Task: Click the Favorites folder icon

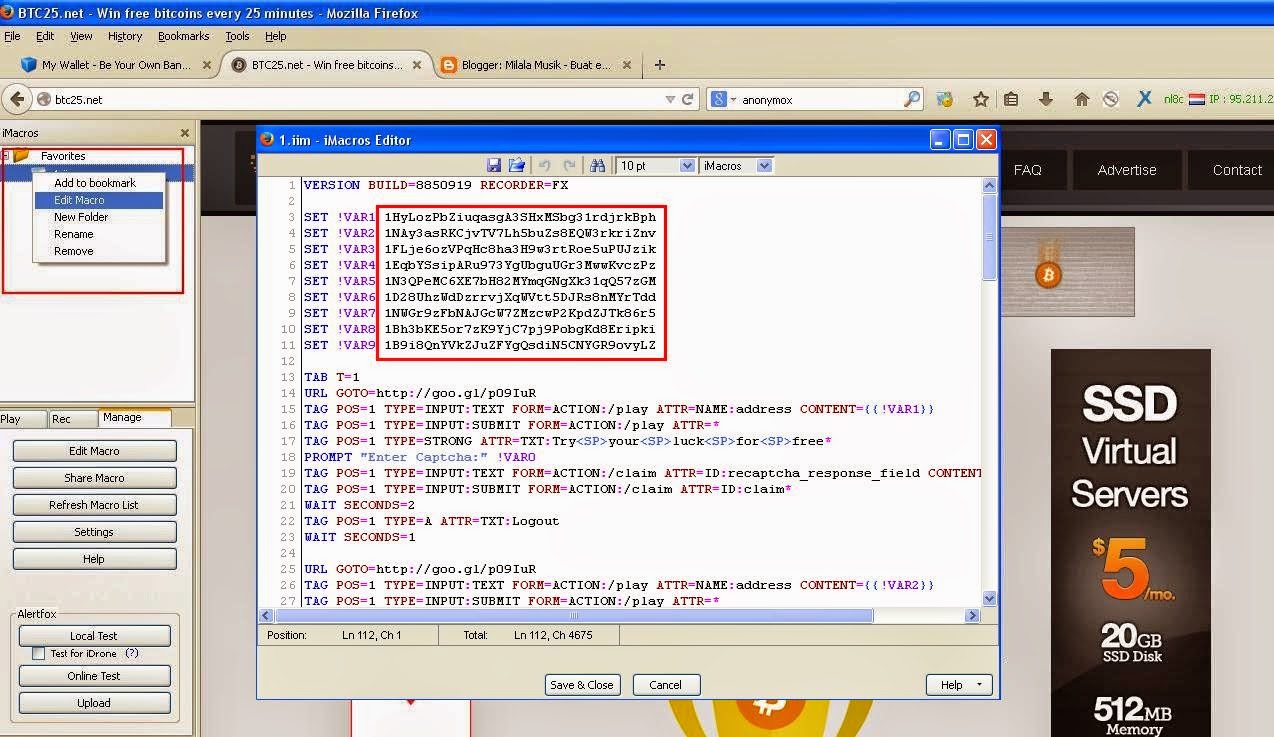Action: point(21,156)
